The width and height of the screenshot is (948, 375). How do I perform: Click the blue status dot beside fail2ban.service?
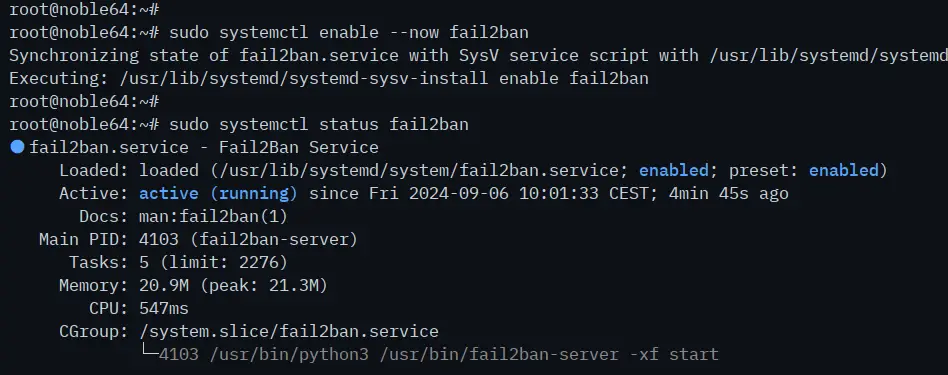pos(18,147)
